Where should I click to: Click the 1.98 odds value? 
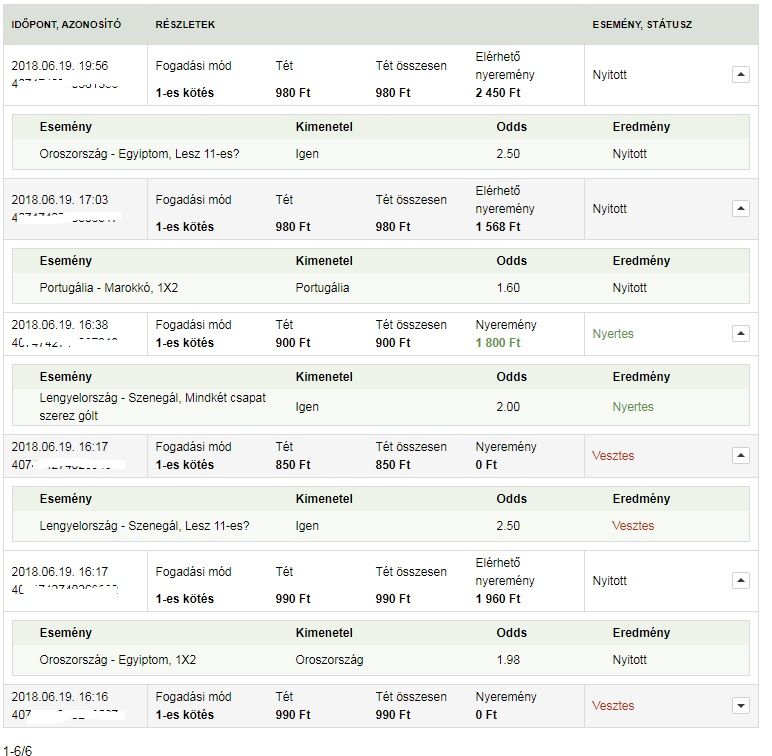point(511,660)
